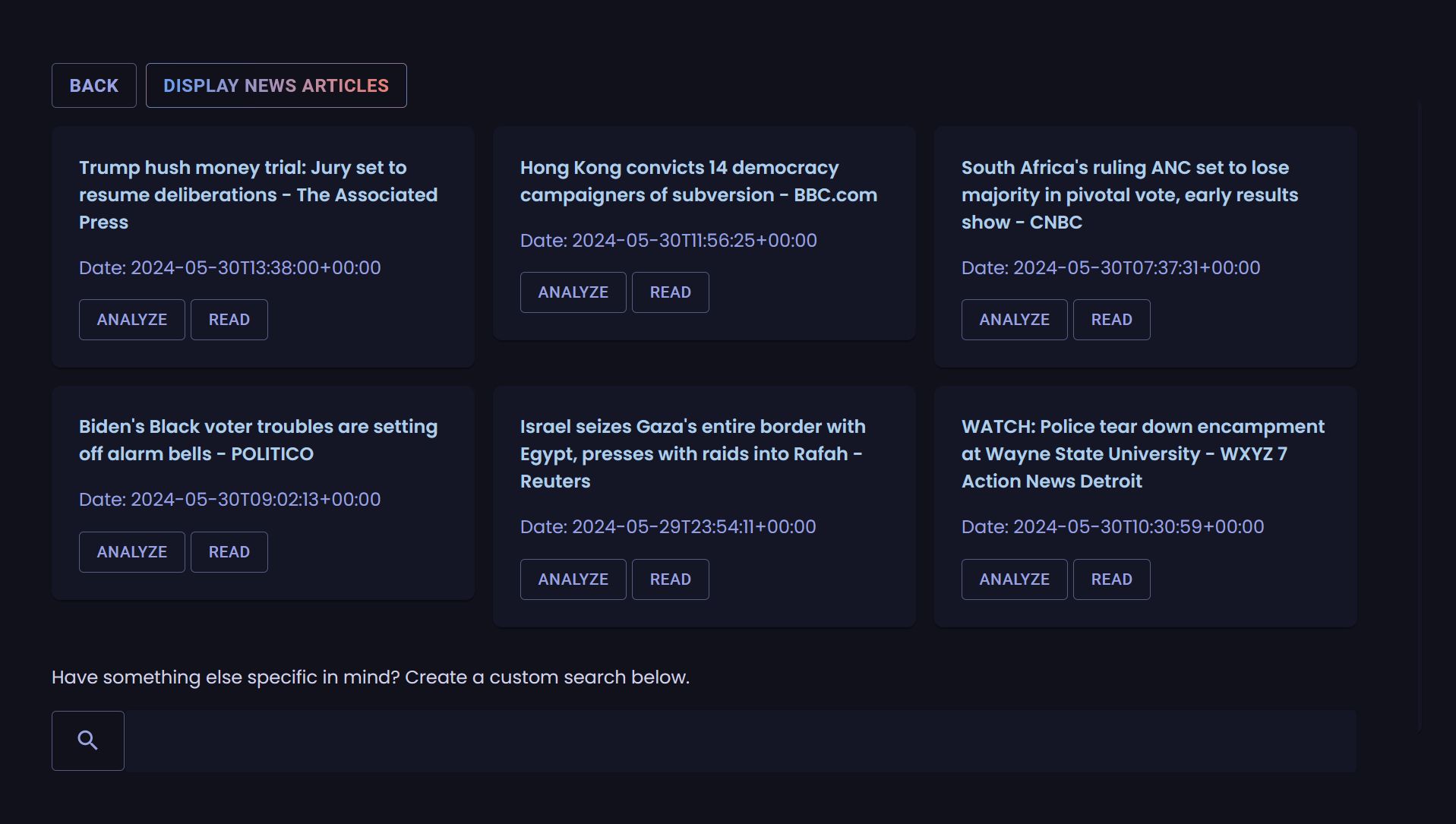The height and width of the screenshot is (824, 1456).
Task: Analyze the Trump hush money trial article
Action: (132, 320)
